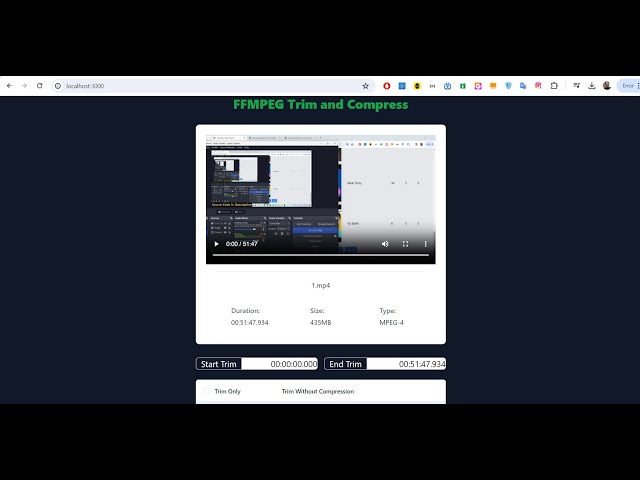The image size is (640, 480).
Task: Open the browser downloads icon
Action: (x=592, y=86)
